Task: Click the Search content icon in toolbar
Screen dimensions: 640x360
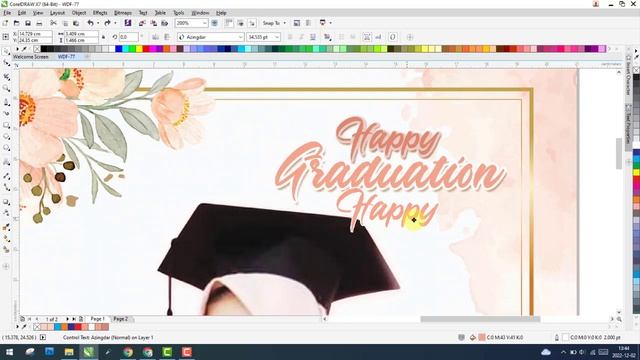Action: pyautogui.click(x=128, y=23)
